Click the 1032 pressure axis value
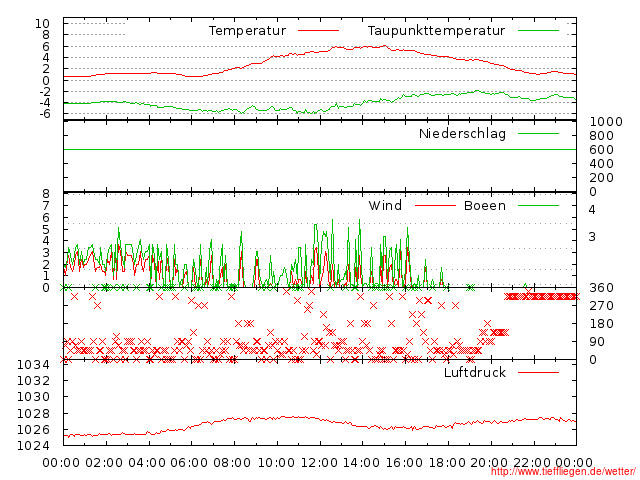Screen dimensions: 640x480 (33, 380)
